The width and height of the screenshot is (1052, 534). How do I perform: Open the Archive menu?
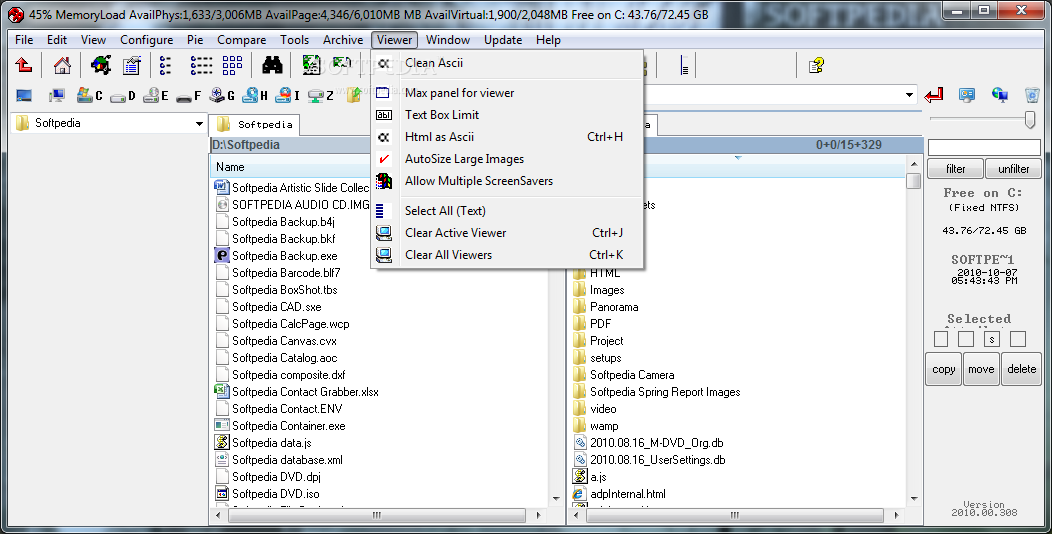point(343,40)
